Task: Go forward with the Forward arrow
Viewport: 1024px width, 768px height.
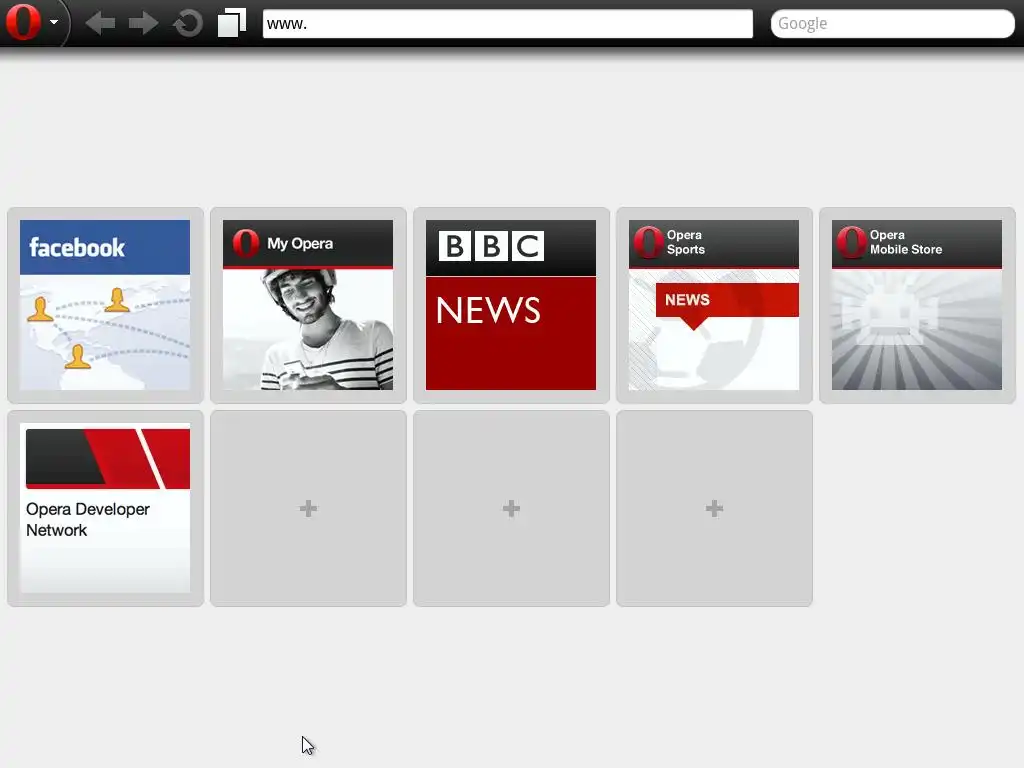Action: pos(143,24)
